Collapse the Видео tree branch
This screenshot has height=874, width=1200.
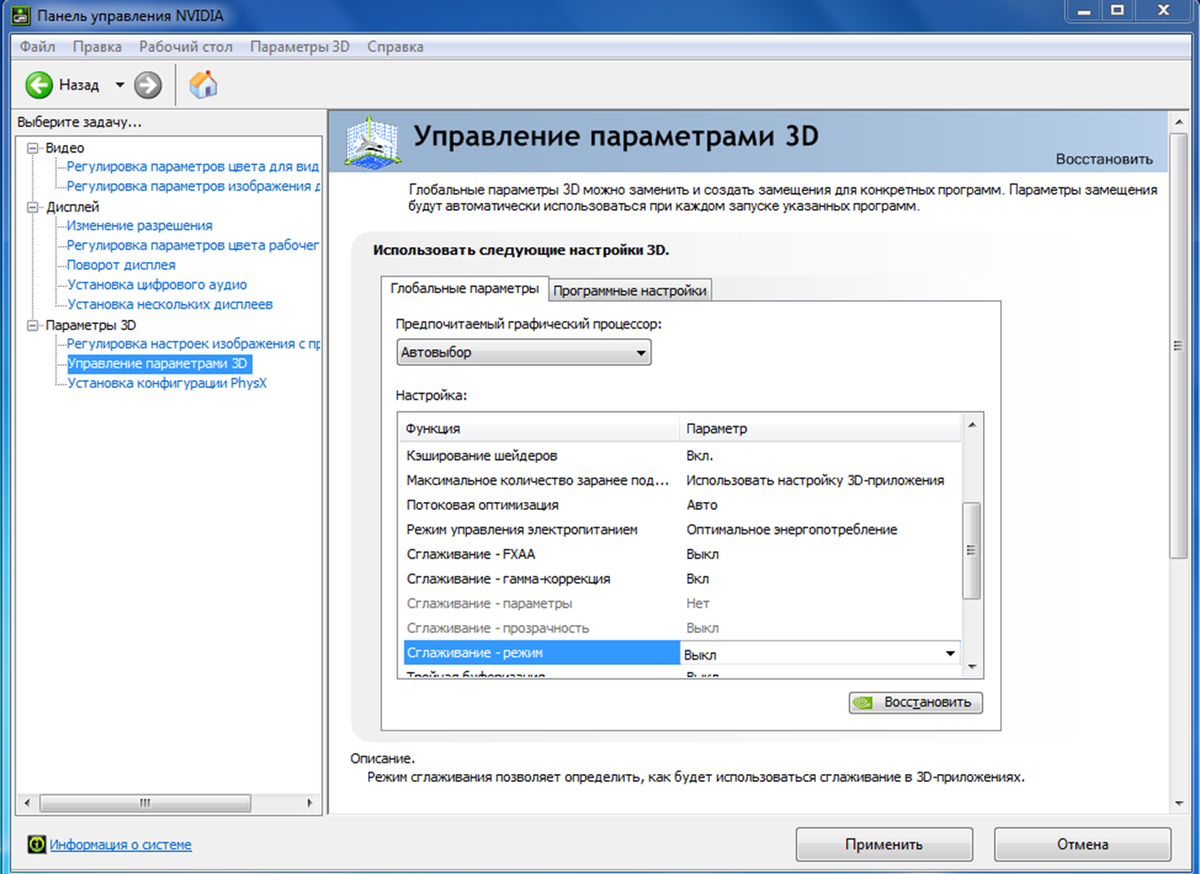click(x=33, y=147)
